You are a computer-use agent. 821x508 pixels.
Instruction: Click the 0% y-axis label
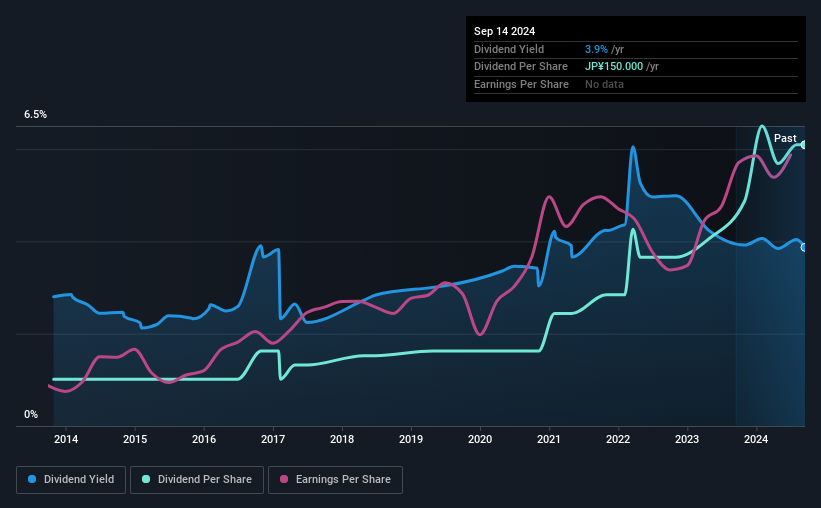31,414
